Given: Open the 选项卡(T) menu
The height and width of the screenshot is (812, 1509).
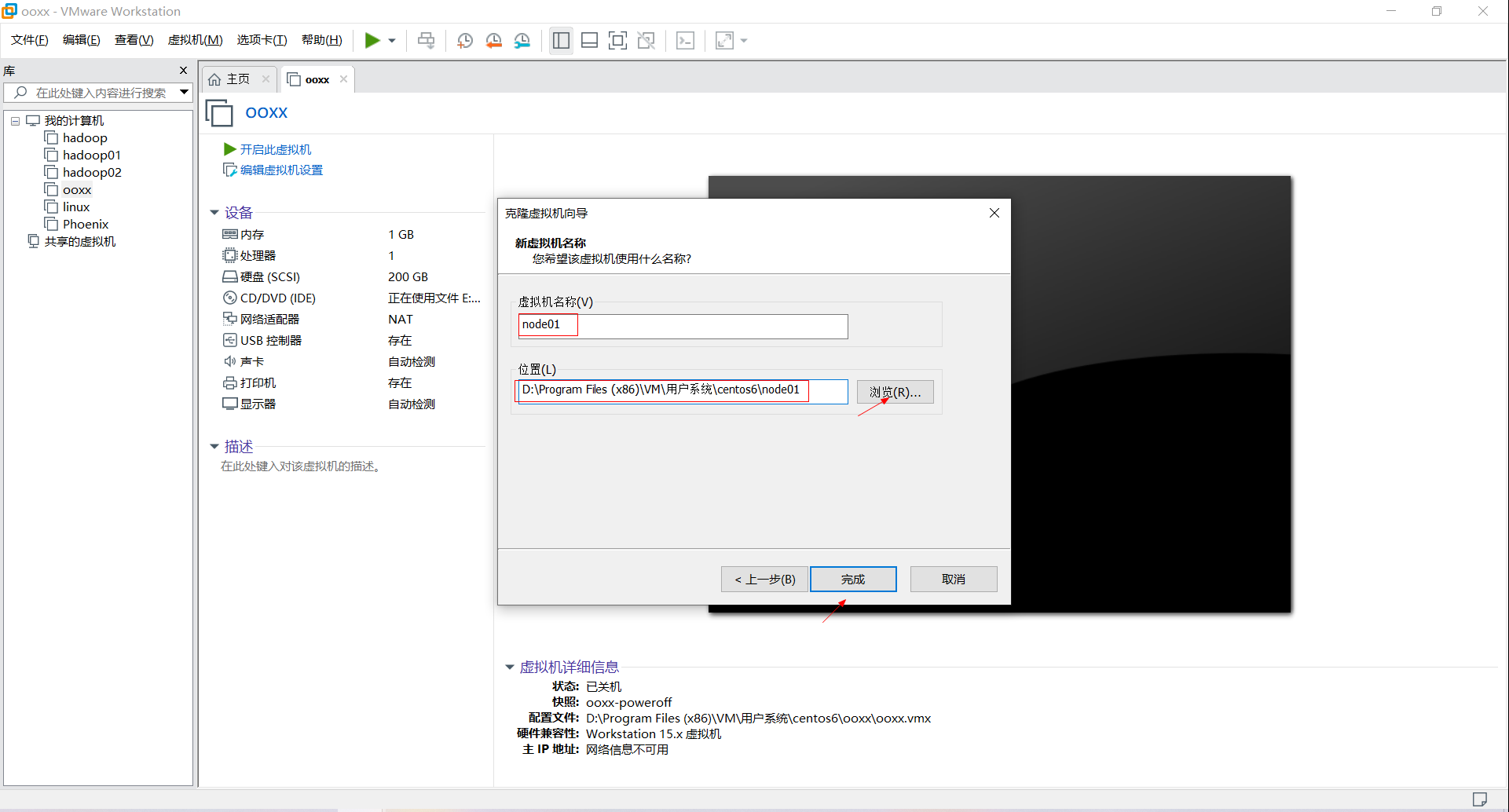Looking at the screenshot, I should click(262, 40).
